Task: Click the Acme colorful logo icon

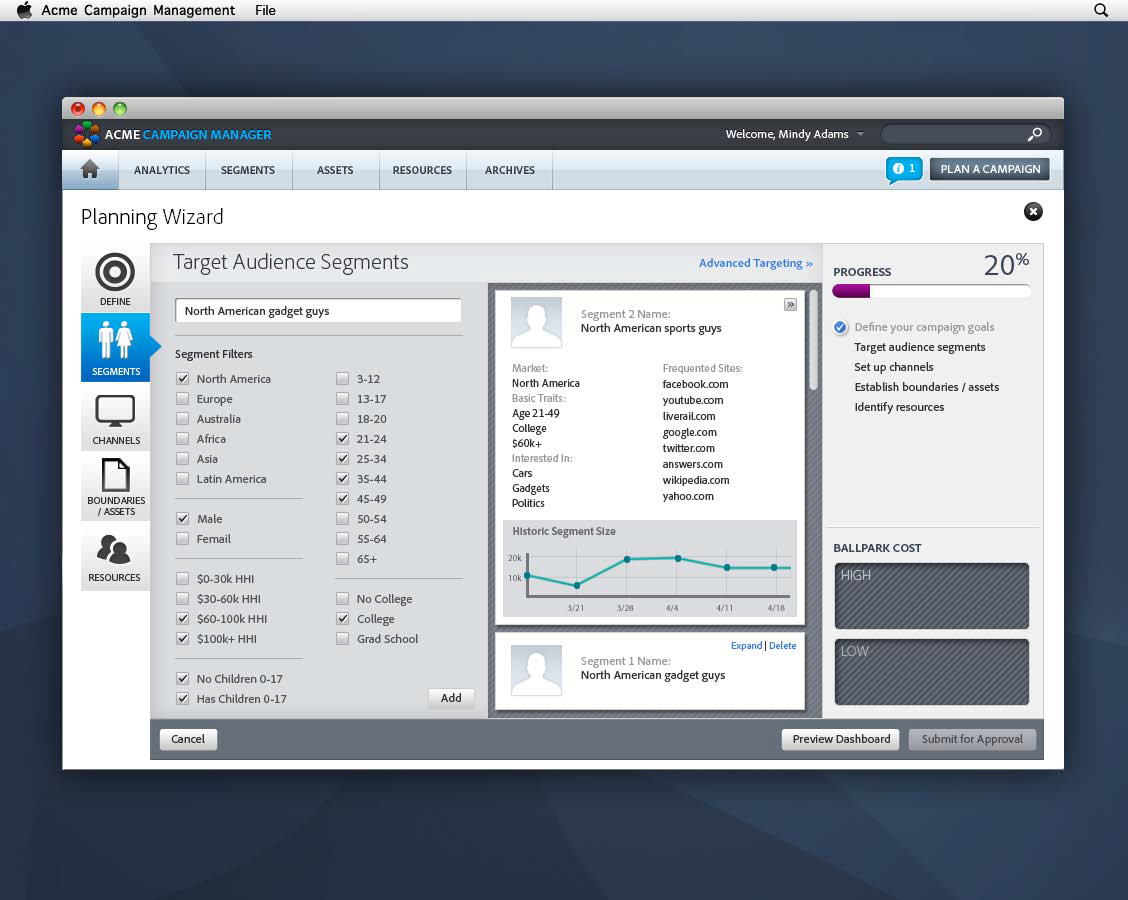Action: pyautogui.click(x=86, y=134)
